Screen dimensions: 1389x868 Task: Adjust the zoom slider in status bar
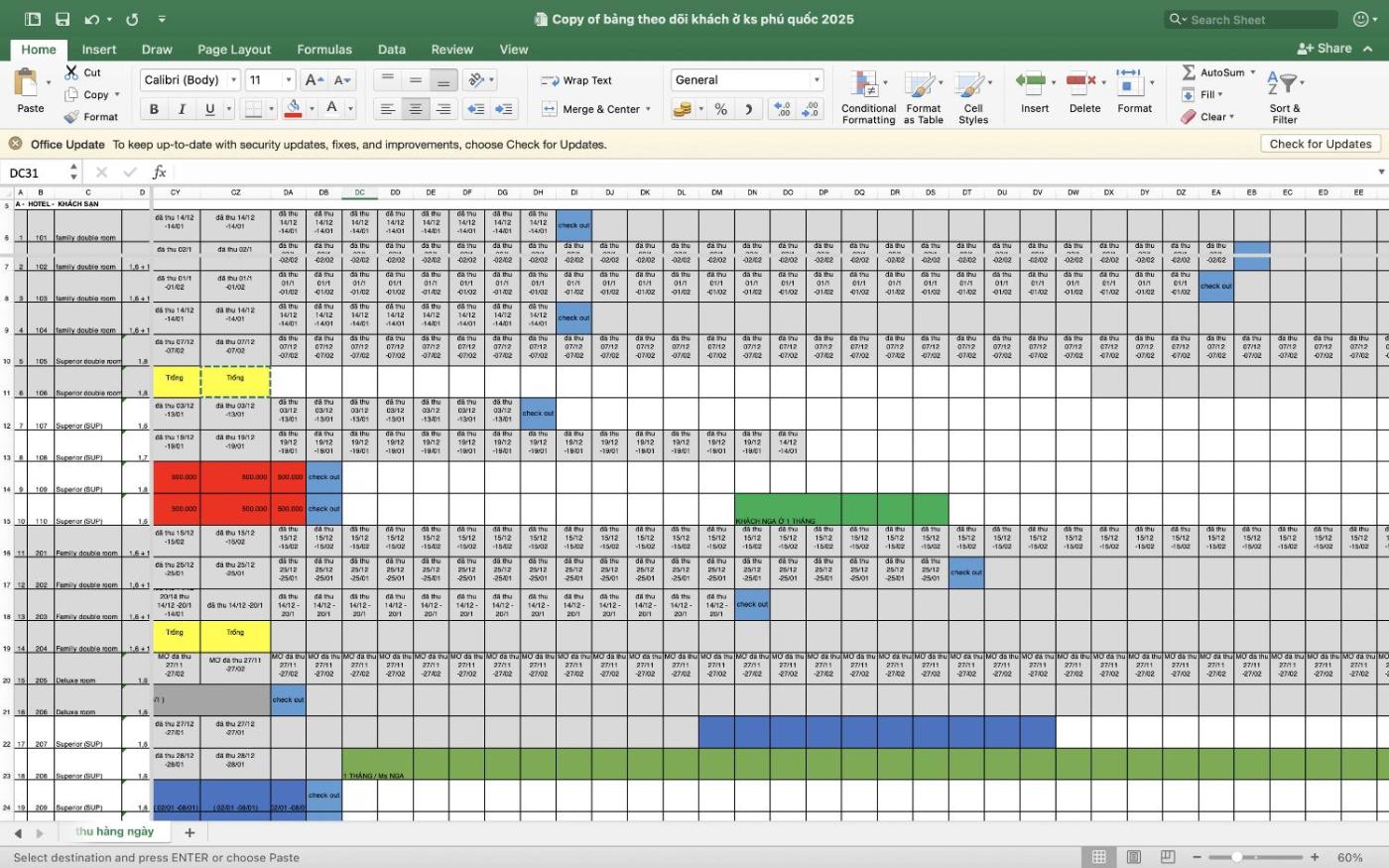[x=1237, y=857]
